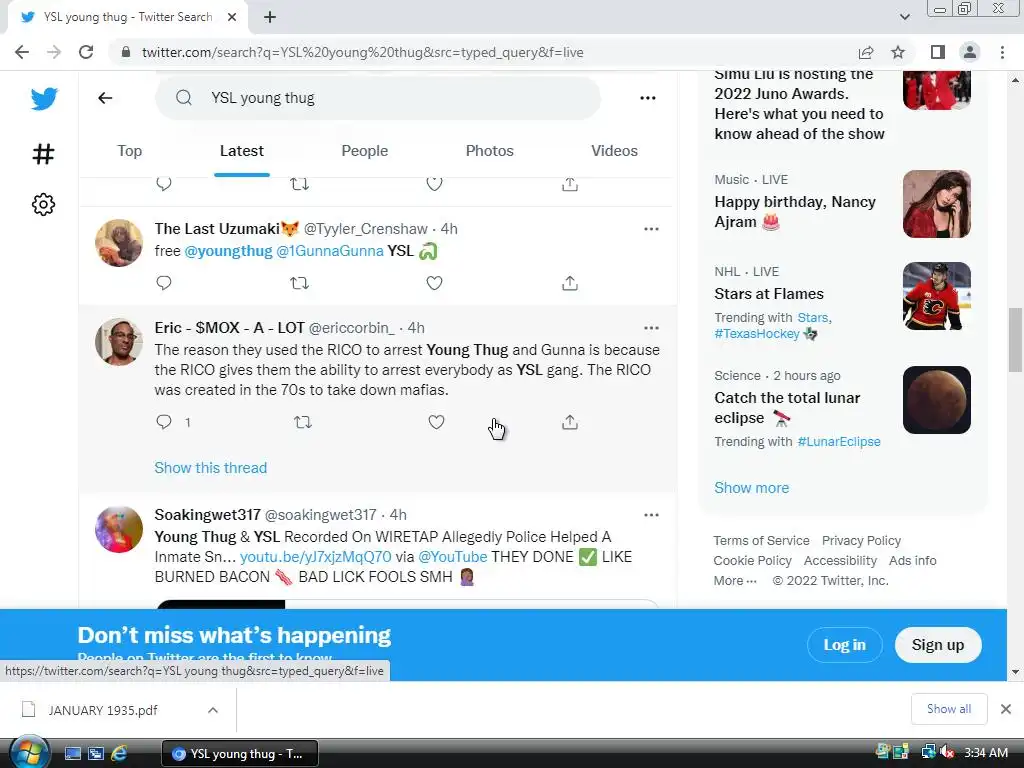Screen dimensions: 1024x768
Task: Retweet The Last Uzumaki tweet
Action: (299, 283)
